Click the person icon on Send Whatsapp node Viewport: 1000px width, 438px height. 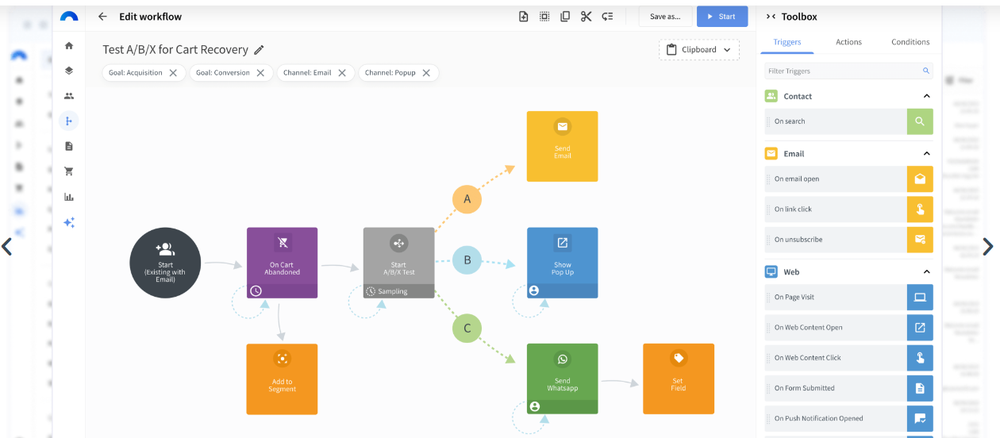(534, 406)
